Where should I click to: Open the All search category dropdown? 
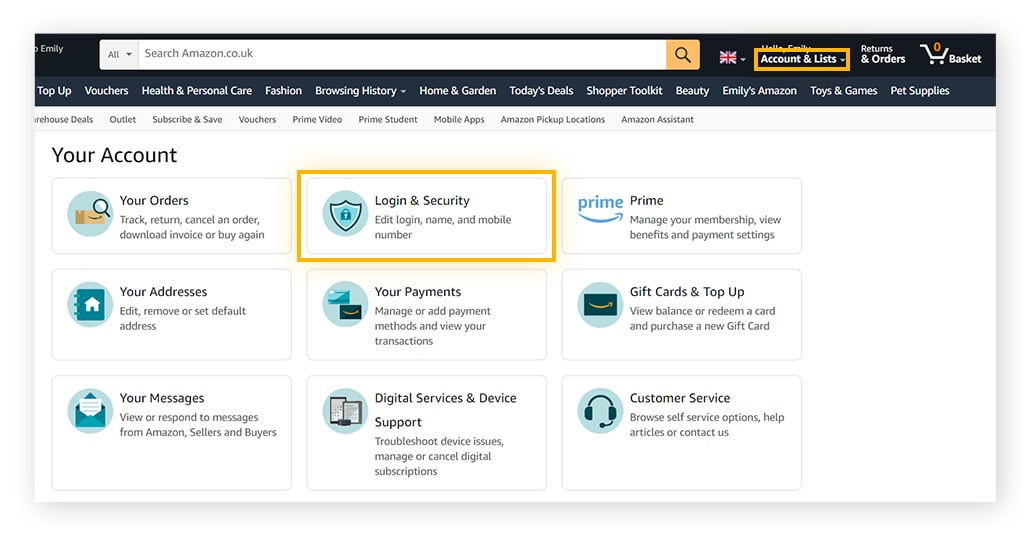[x=118, y=55]
